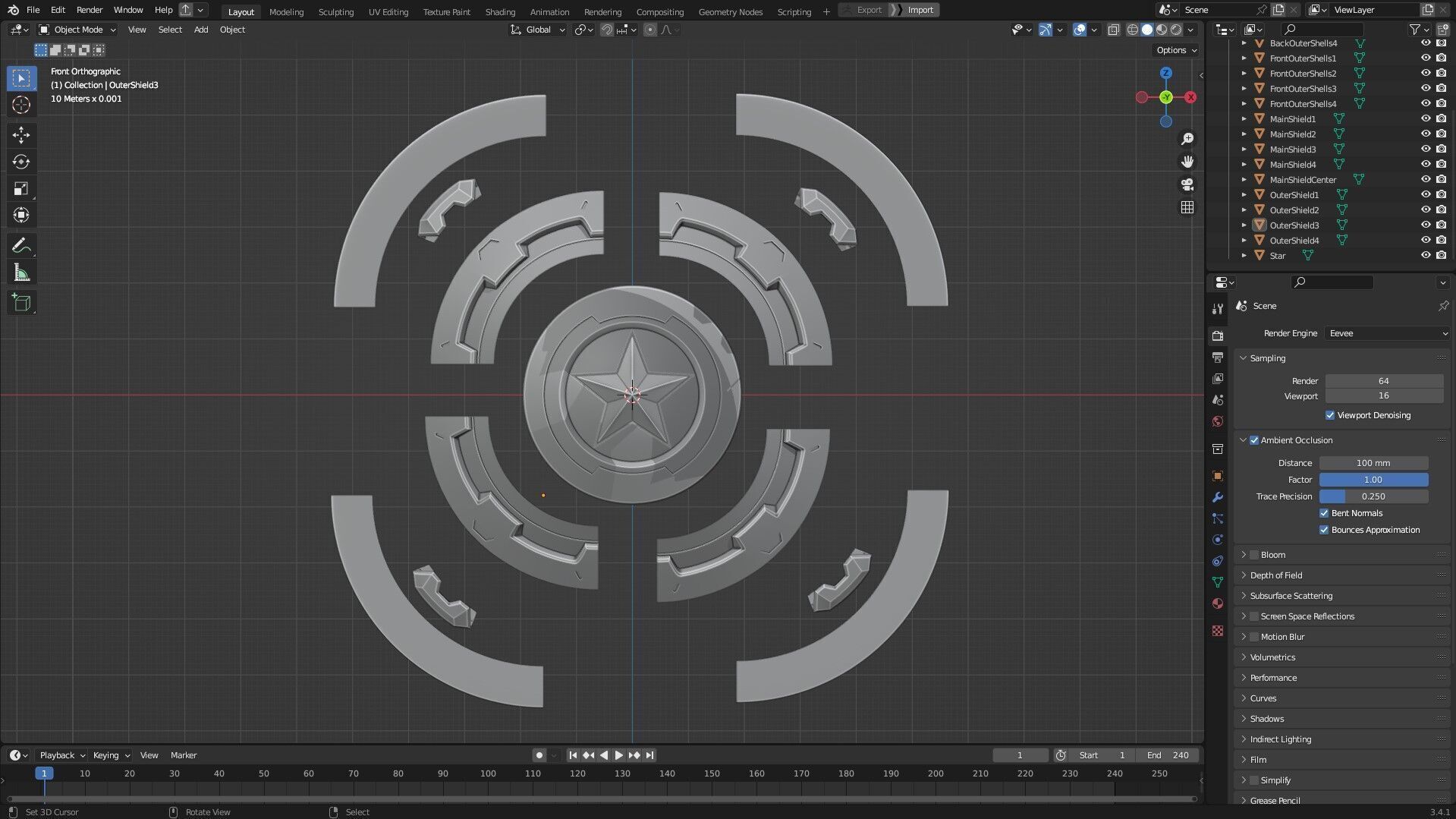The width and height of the screenshot is (1456, 819).
Task: Open the View Layer properties tab
Action: [x=1218, y=378]
